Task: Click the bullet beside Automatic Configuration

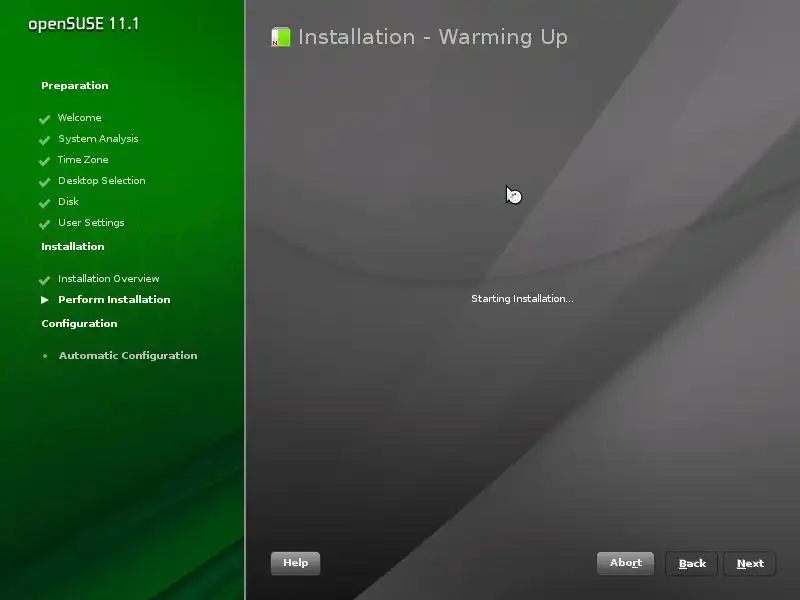Action: (x=45, y=356)
